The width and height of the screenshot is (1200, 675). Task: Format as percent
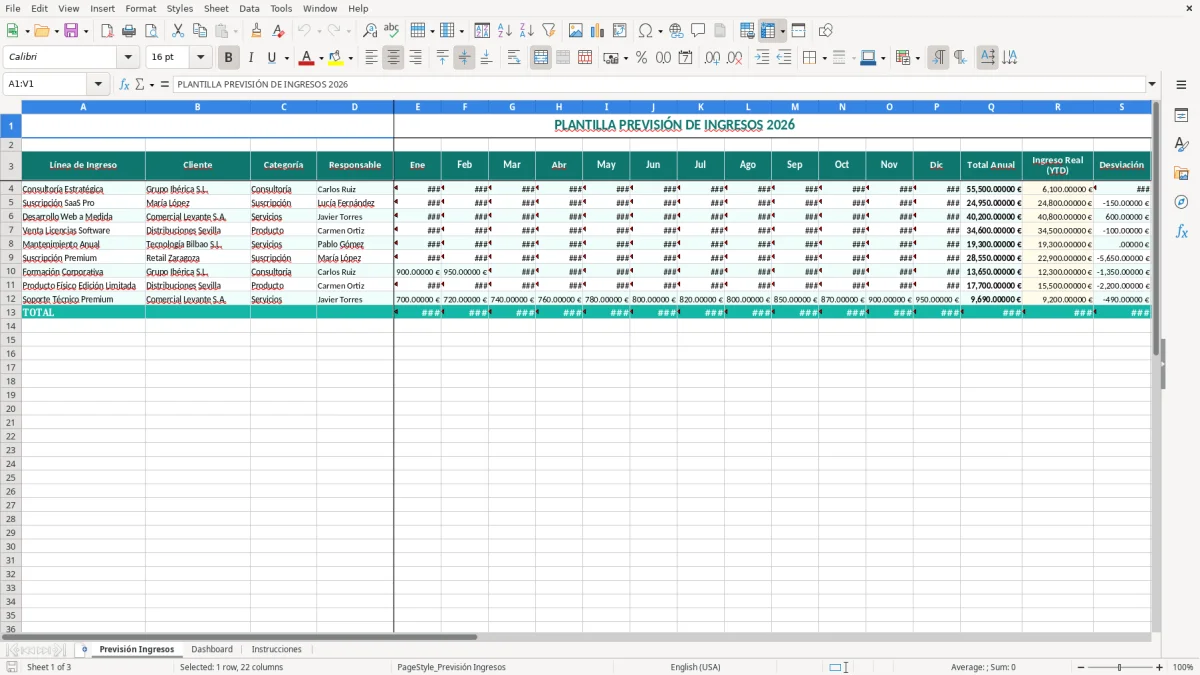point(641,58)
